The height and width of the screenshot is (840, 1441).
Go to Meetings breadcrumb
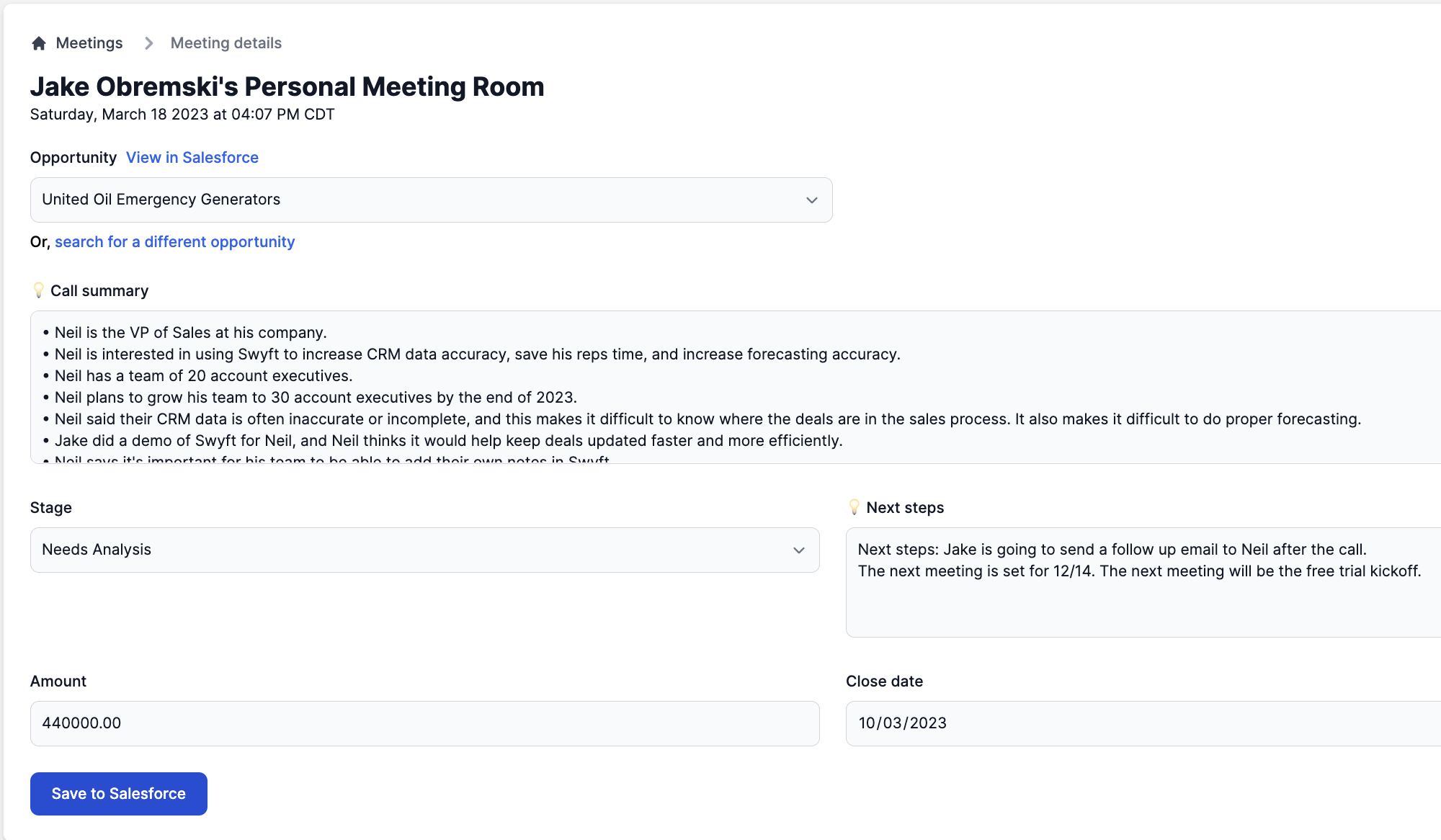[89, 43]
